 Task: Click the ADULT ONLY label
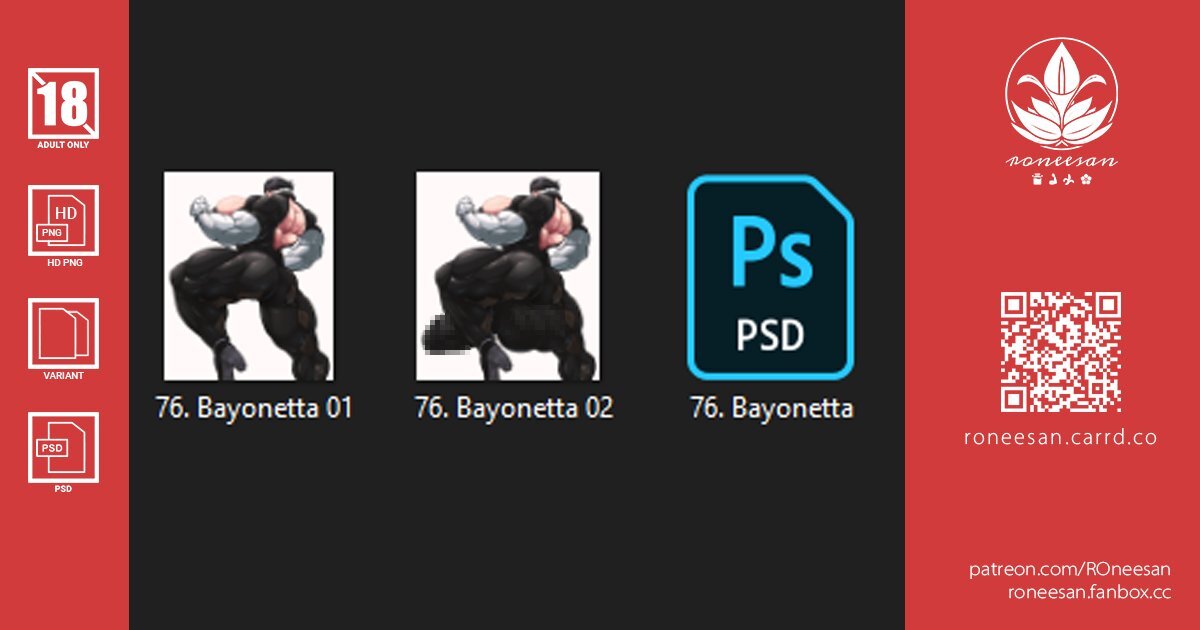tap(63, 145)
